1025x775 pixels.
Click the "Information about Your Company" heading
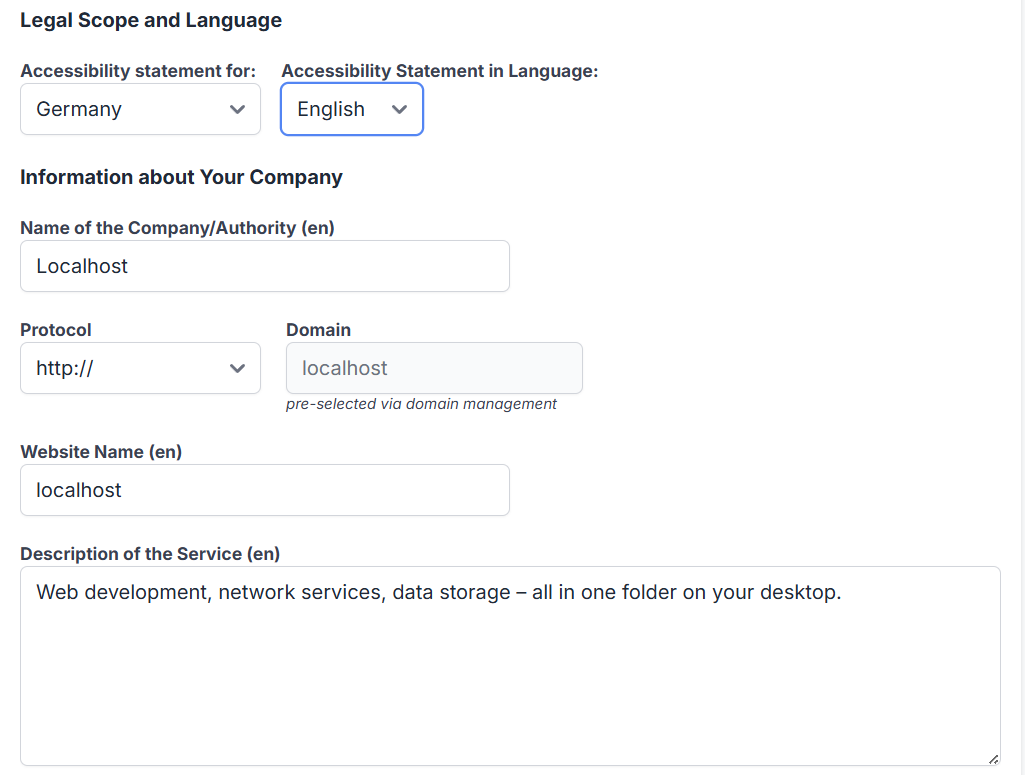(x=181, y=177)
